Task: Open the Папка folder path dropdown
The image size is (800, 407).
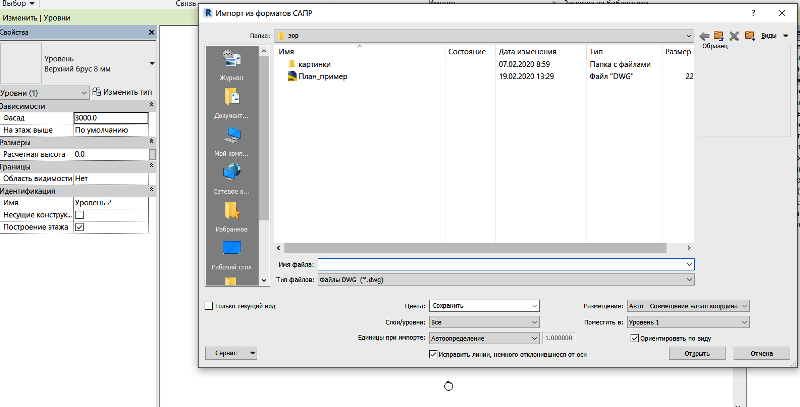Action: tap(484, 36)
